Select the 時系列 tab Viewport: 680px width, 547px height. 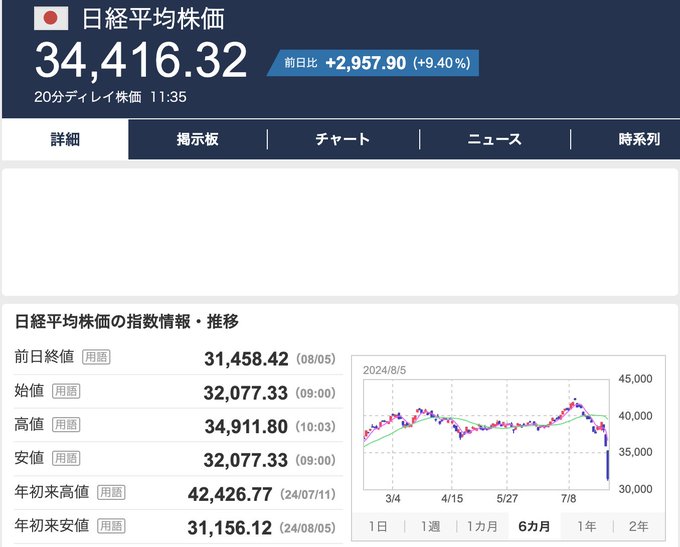pos(639,140)
